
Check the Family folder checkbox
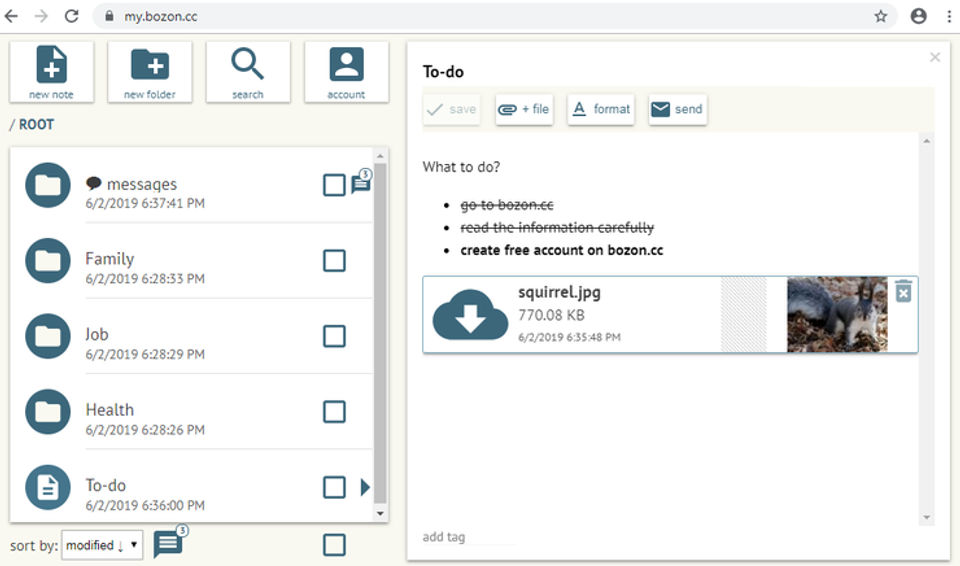coord(334,261)
